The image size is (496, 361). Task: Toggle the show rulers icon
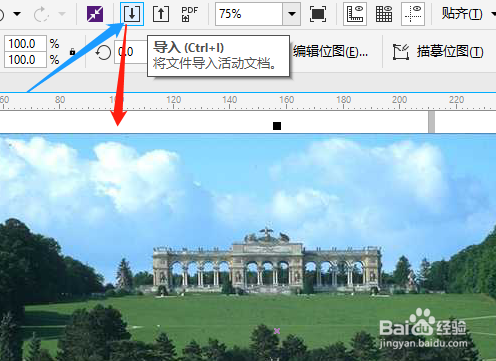coord(355,14)
